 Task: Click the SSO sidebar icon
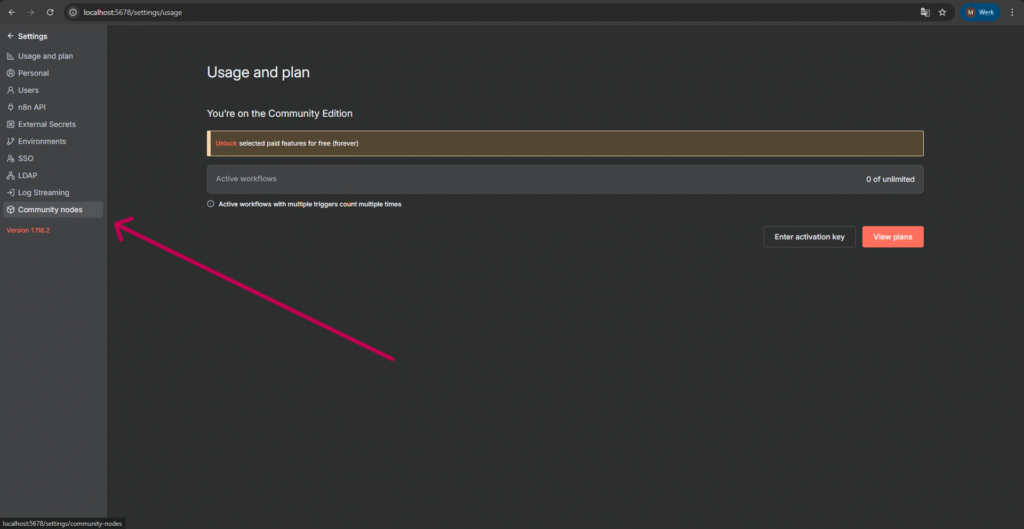10,158
